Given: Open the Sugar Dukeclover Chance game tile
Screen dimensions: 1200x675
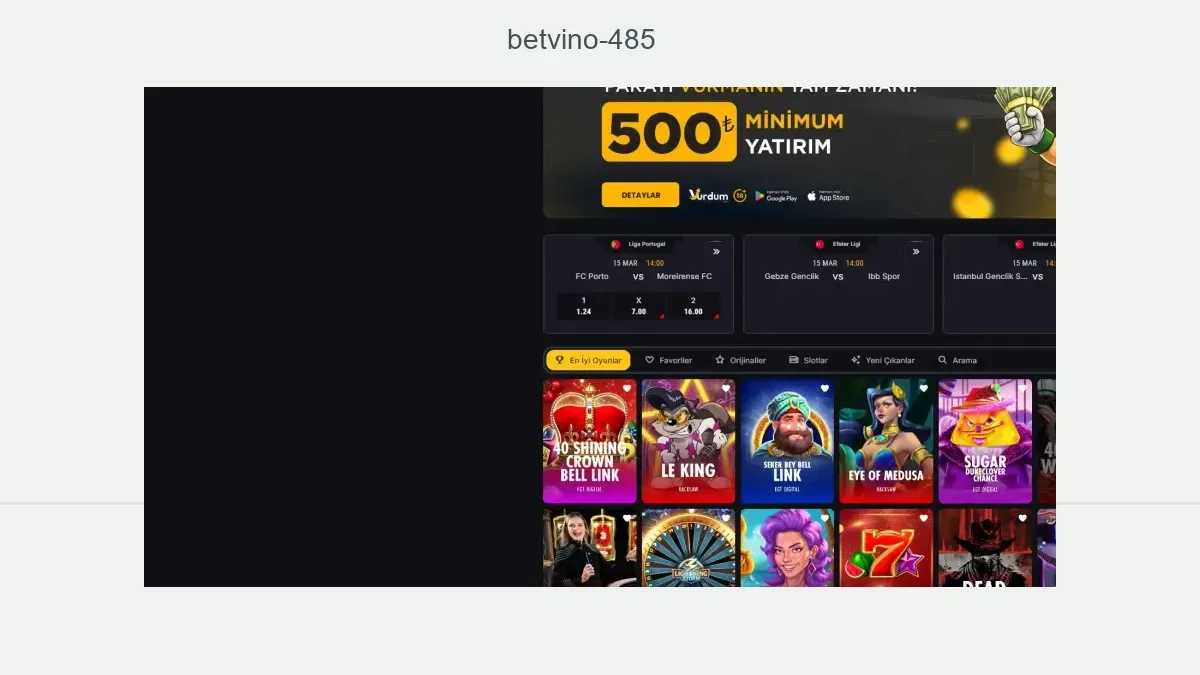Looking at the screenshot, I should pyautogui.click(x=985, y=441).
